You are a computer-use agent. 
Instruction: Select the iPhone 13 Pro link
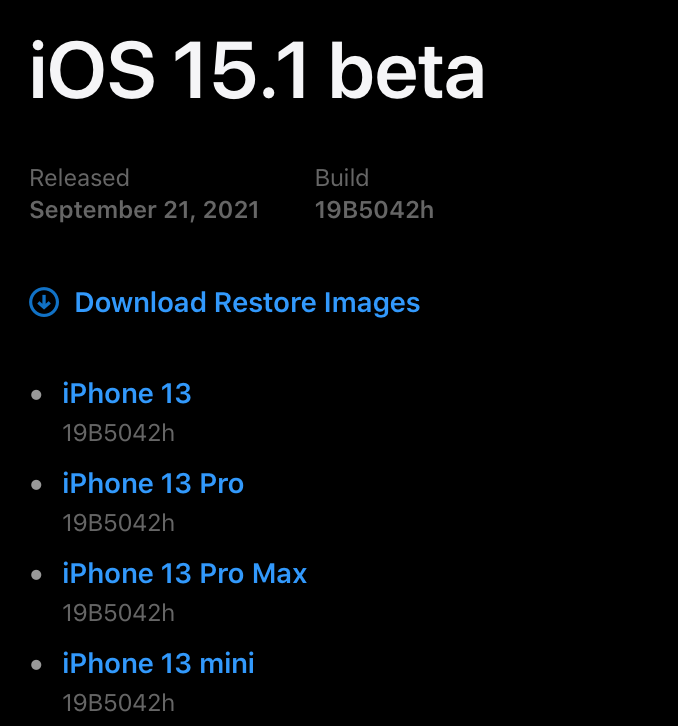pos(153,483)
